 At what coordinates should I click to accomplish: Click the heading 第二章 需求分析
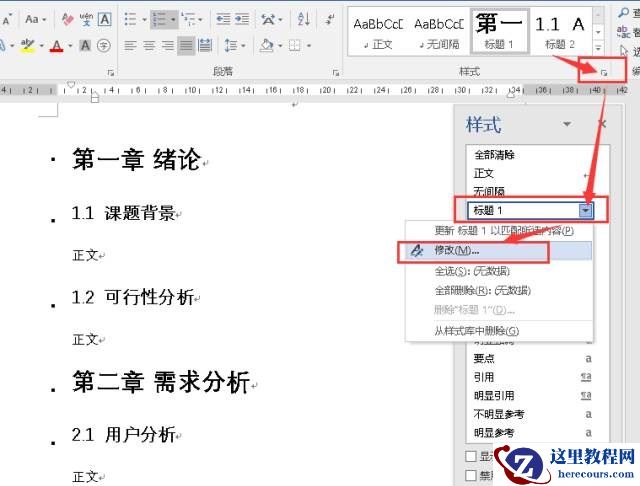[x=161, y=382]
